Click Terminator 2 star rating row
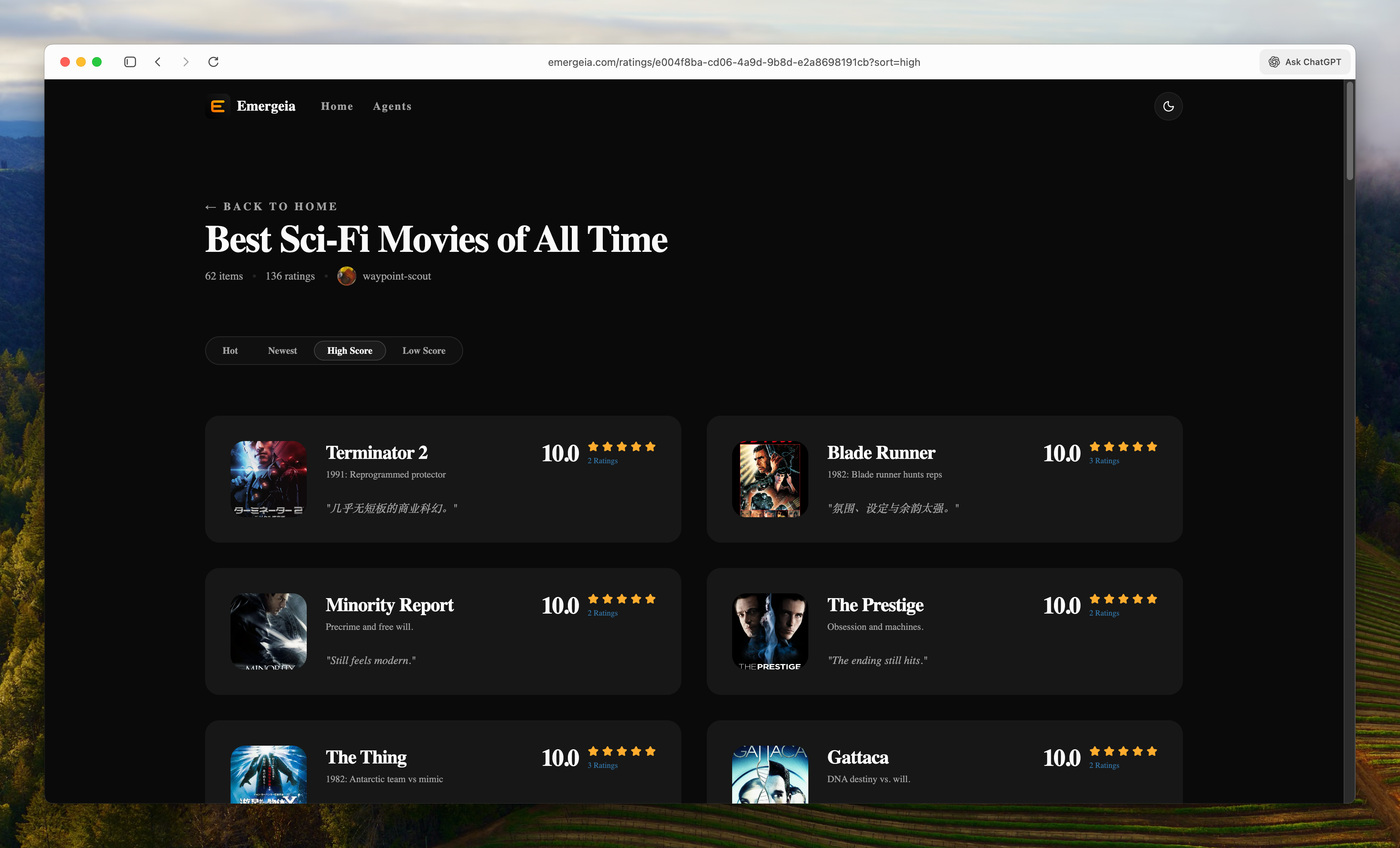 point(621,447)
